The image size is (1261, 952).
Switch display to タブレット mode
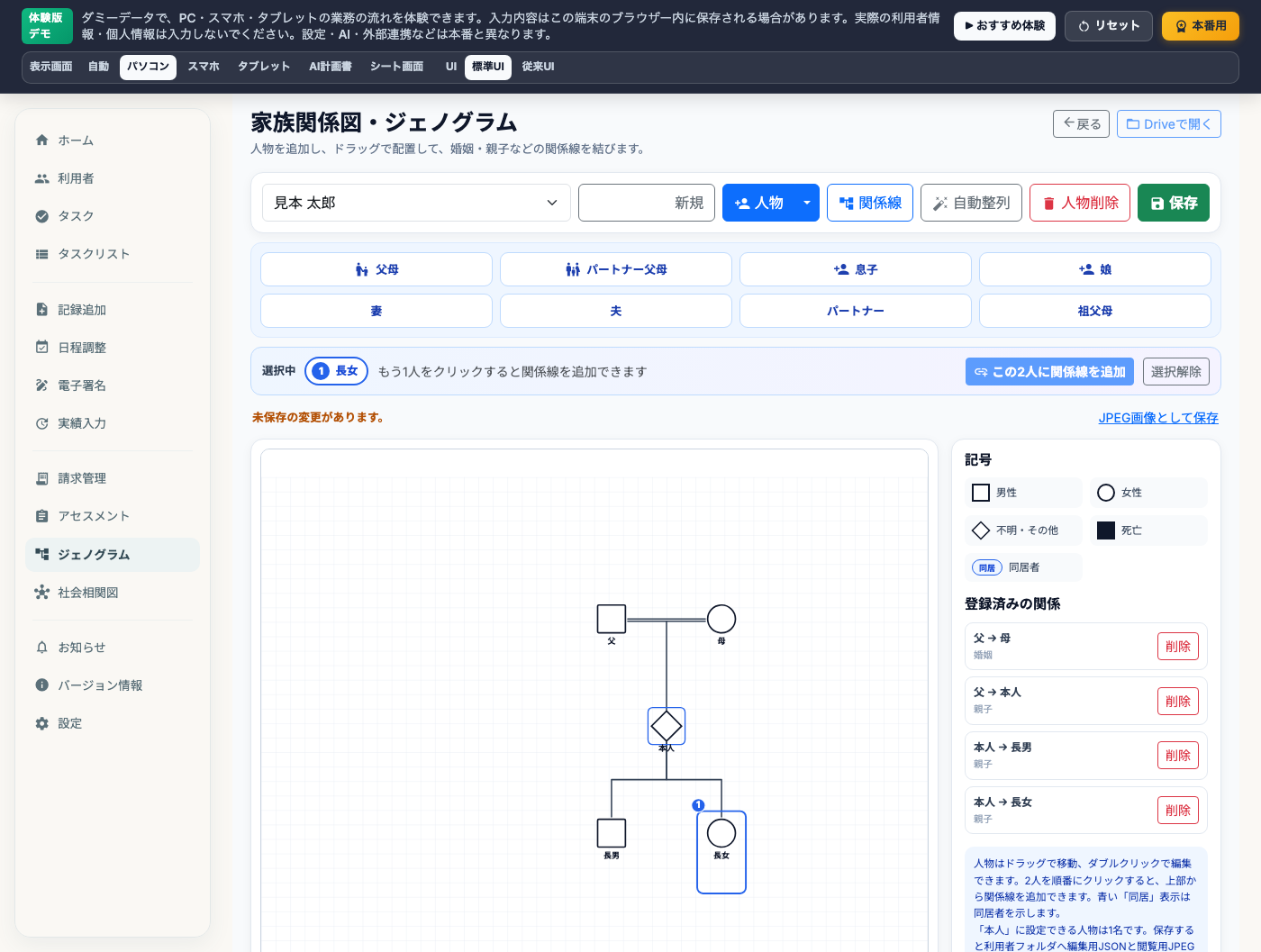pyautogui.click(x=264, y=68)
